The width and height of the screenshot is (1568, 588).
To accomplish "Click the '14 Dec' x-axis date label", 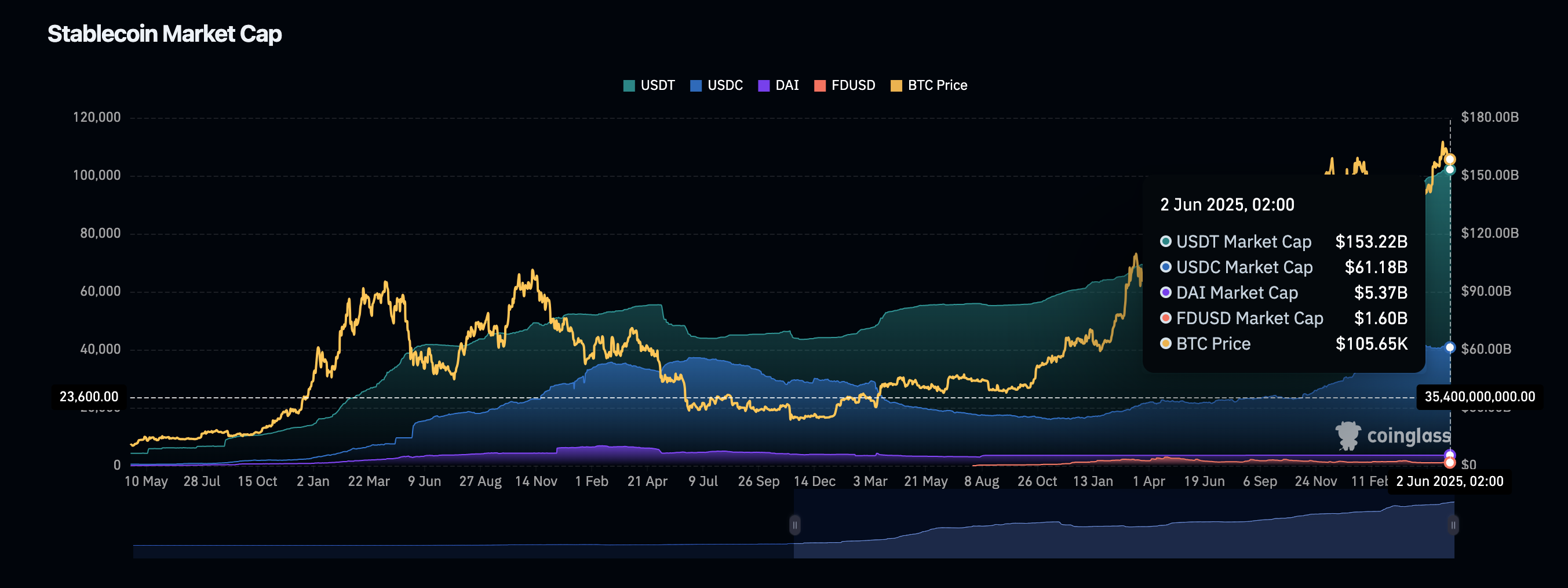I will 815,481.
